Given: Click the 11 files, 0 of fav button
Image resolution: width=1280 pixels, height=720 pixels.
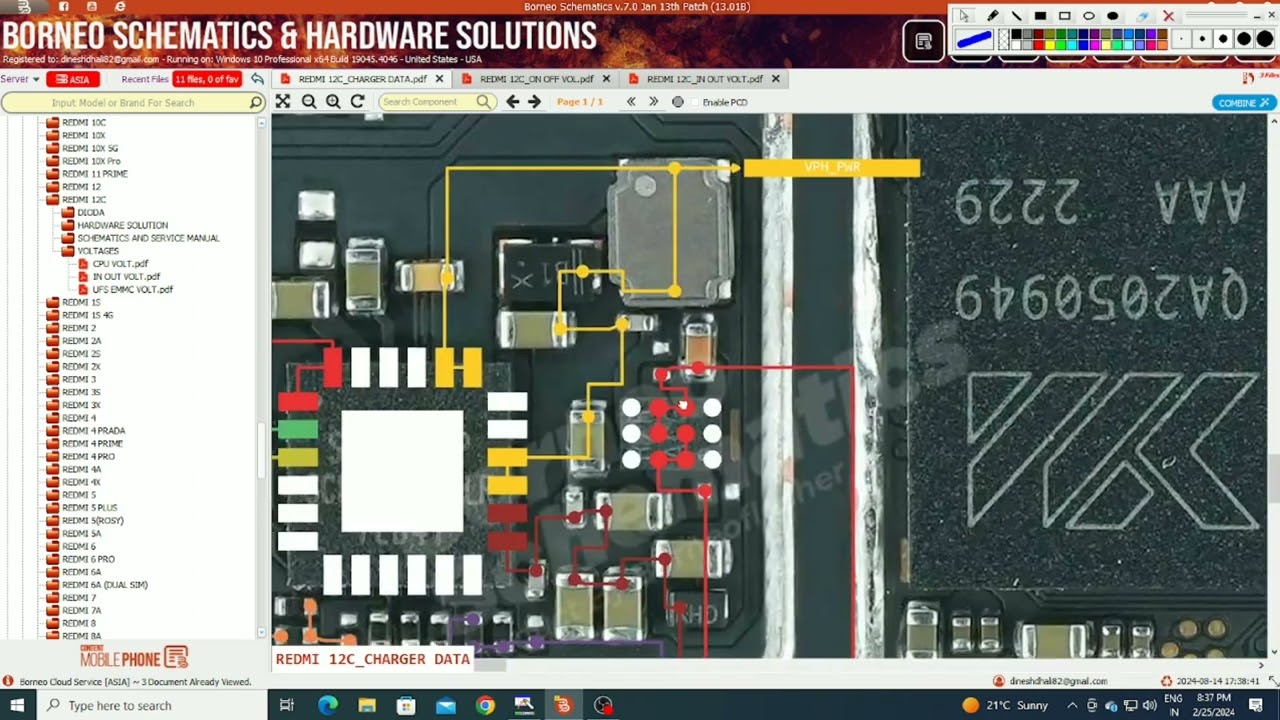Looking at the screenshot, I should click(207, 79).
